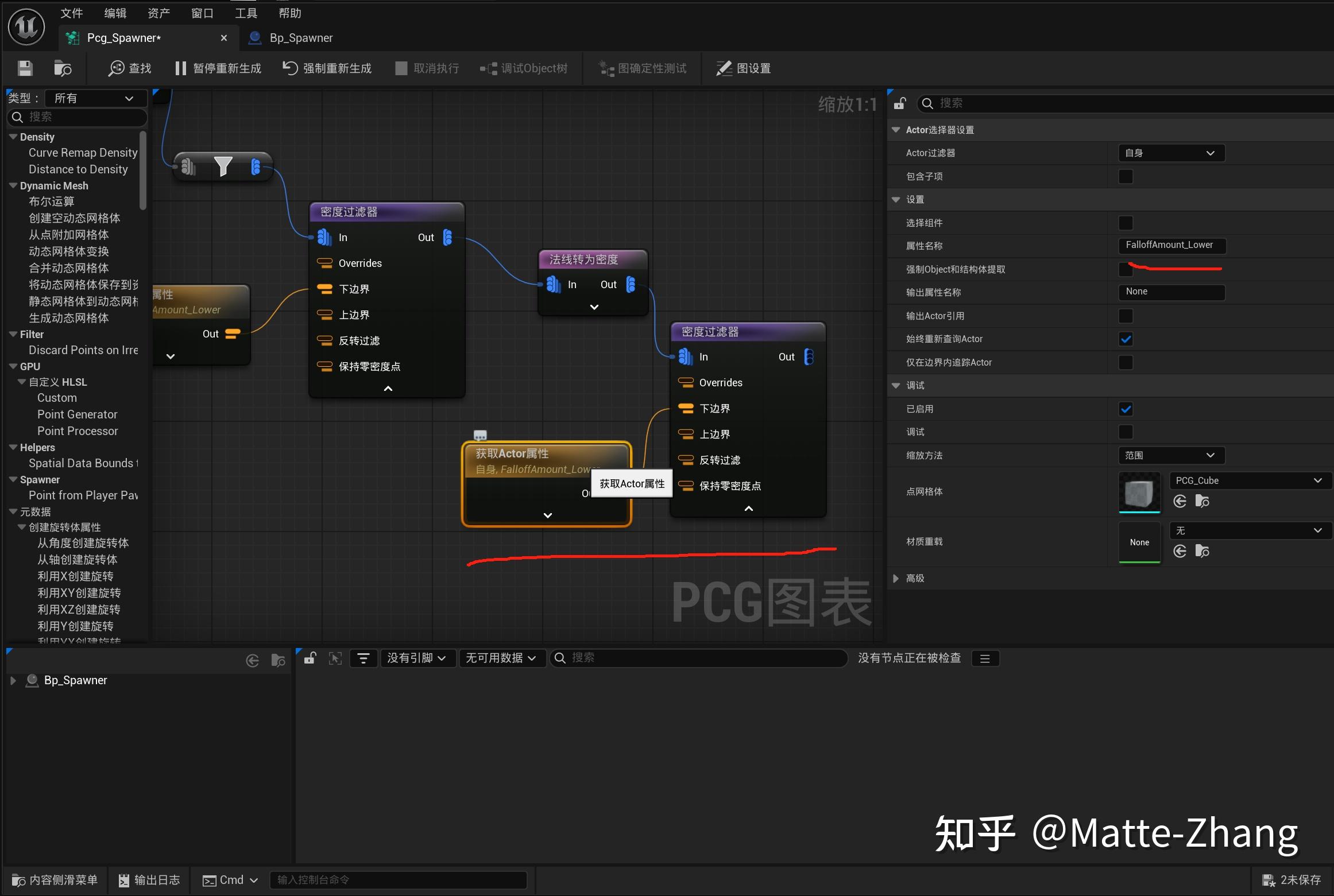The width and height of the screenshot is (1334, 896).
Task: Open the 缩放方法 dropdown showing 范围
Action: pyautogui.click(x=1171, y=456)
